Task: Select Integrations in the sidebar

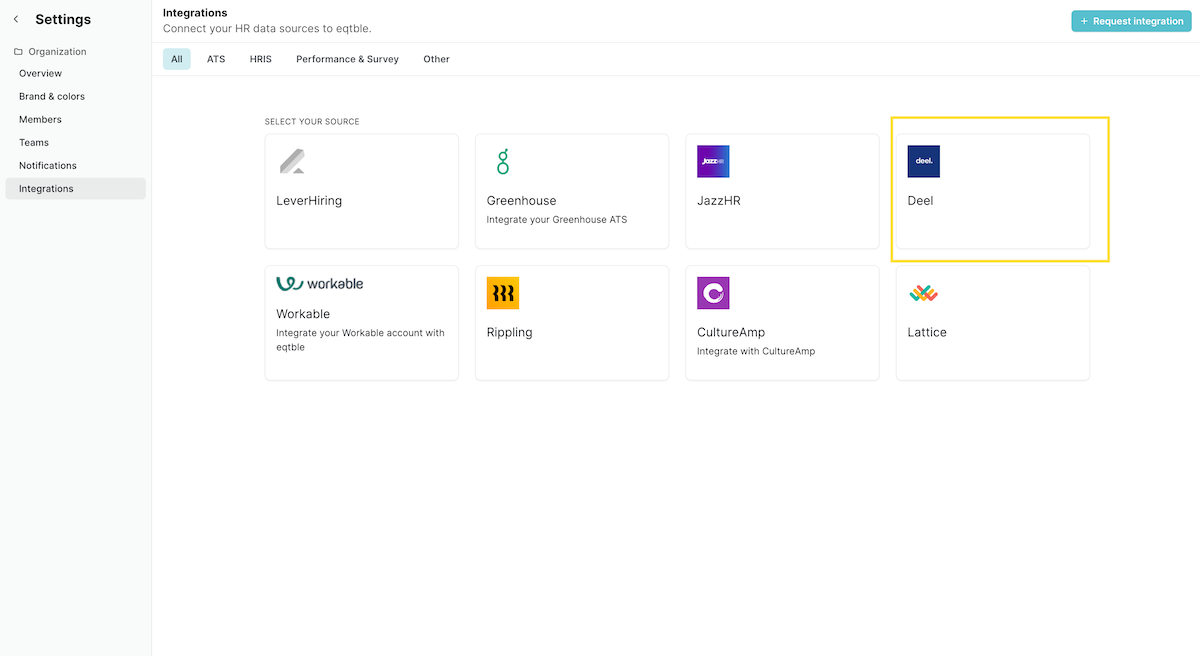Action: [76, 188]
